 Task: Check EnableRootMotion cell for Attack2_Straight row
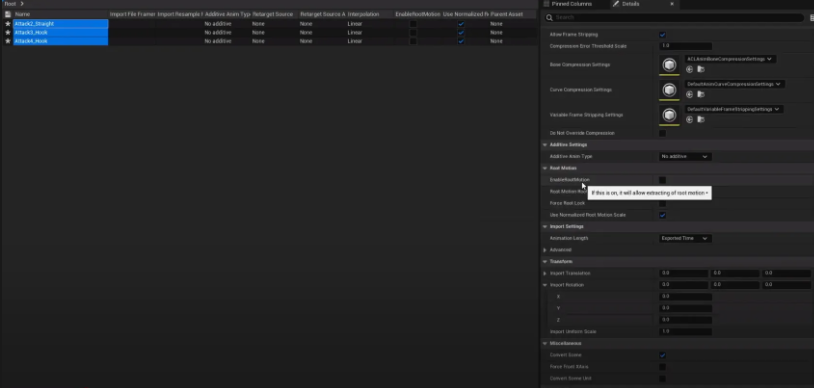[x=413, y=24]
